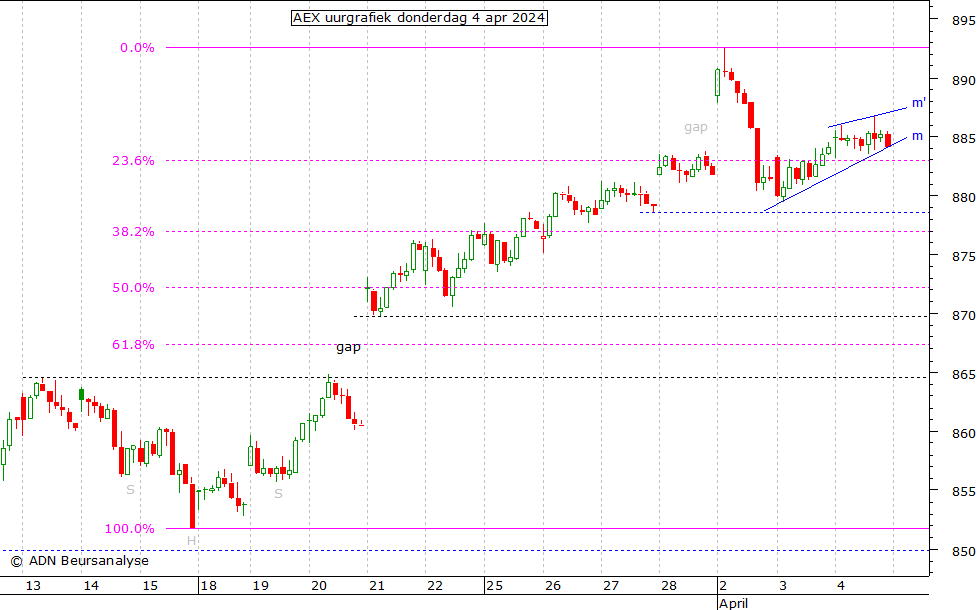Select the price axis label 870
Image resolution: width=980 pixels, height=610 pixels.
(963, 316)
